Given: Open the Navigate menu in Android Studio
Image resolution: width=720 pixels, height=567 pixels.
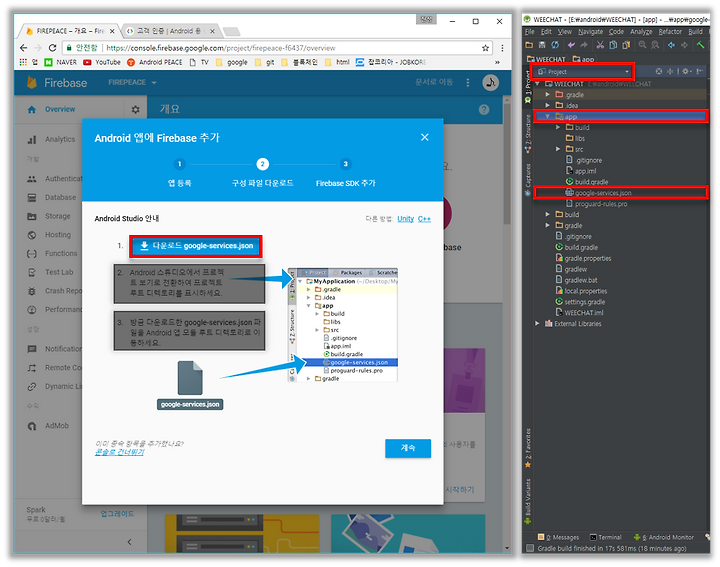Looking at the screenshot, I should (591, 32).
